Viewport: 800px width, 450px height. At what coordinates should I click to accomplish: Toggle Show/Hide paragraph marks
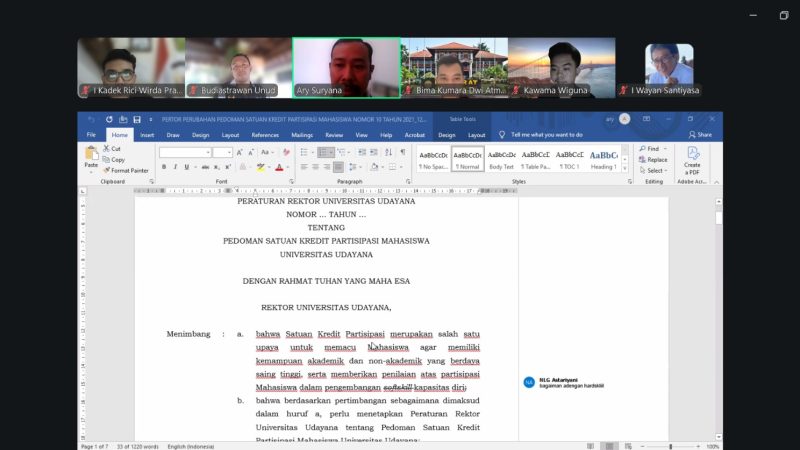tap(403, 152)
